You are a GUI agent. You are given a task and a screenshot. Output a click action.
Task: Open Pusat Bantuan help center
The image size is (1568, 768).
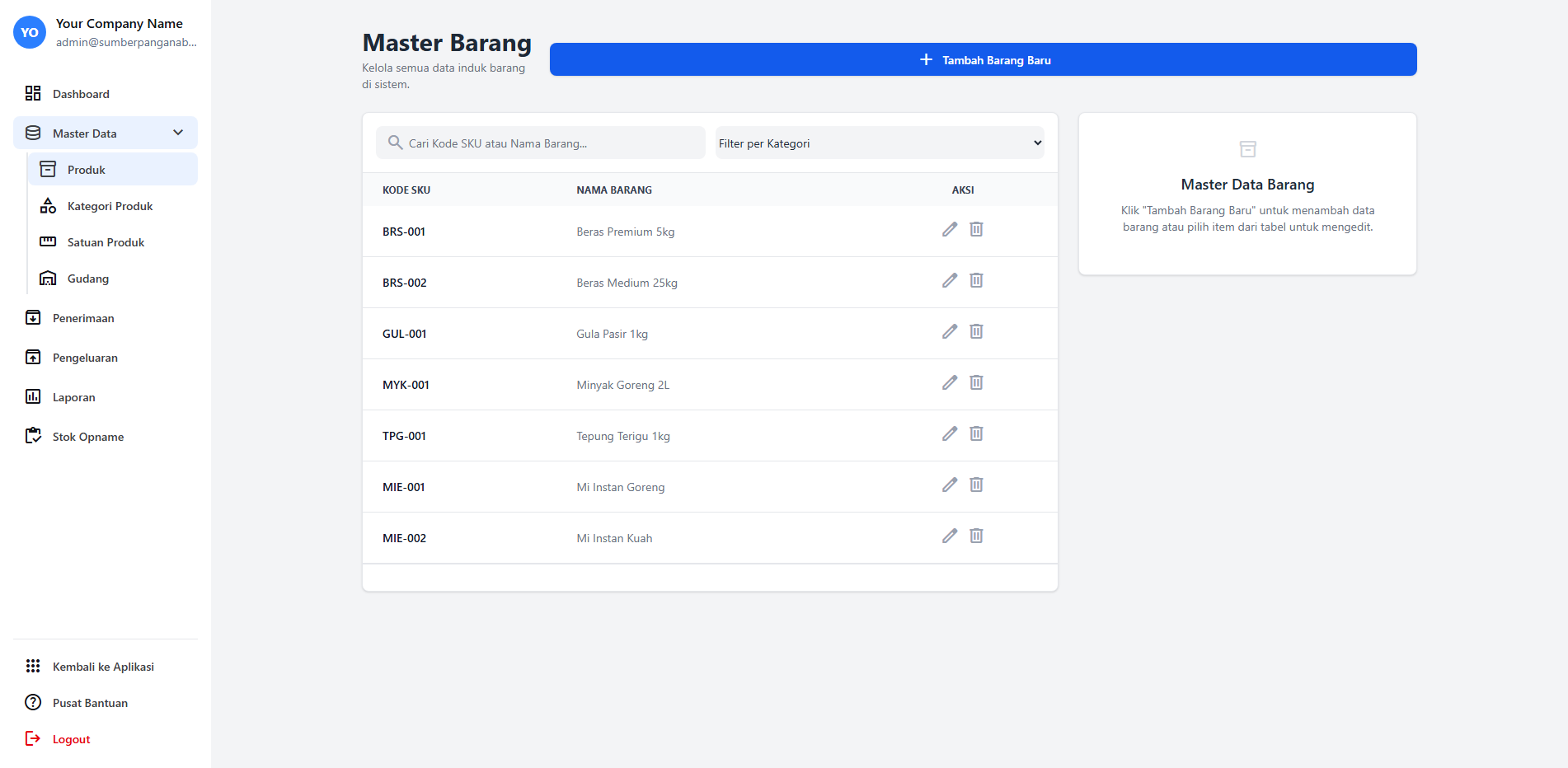click(x=90, y=703)
